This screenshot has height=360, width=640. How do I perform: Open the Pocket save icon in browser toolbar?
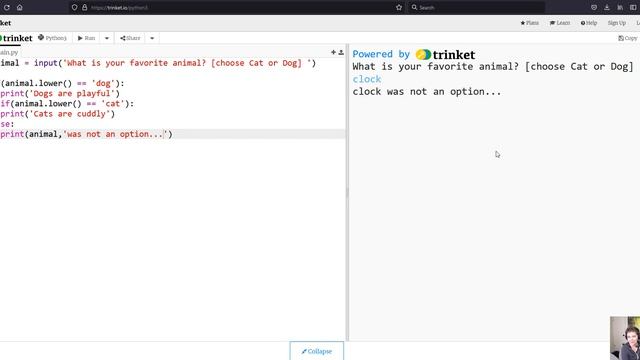click(x=594, y=7)
